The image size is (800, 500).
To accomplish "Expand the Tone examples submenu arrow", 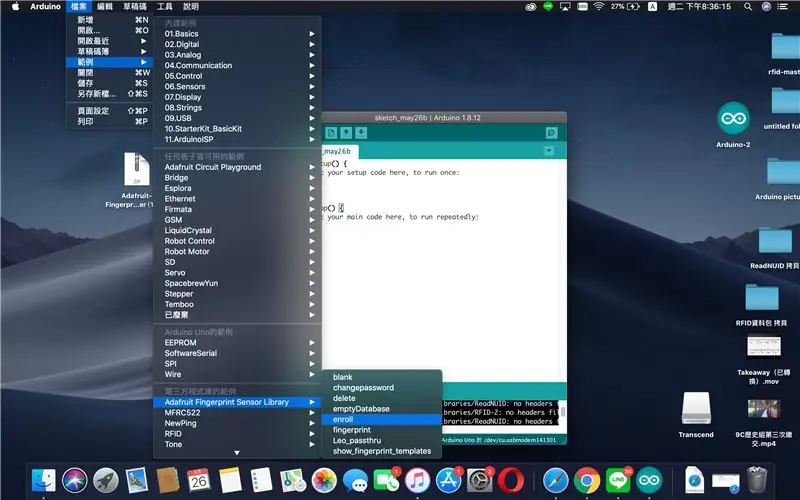I will pyautogui.click(x=312, y=444).
